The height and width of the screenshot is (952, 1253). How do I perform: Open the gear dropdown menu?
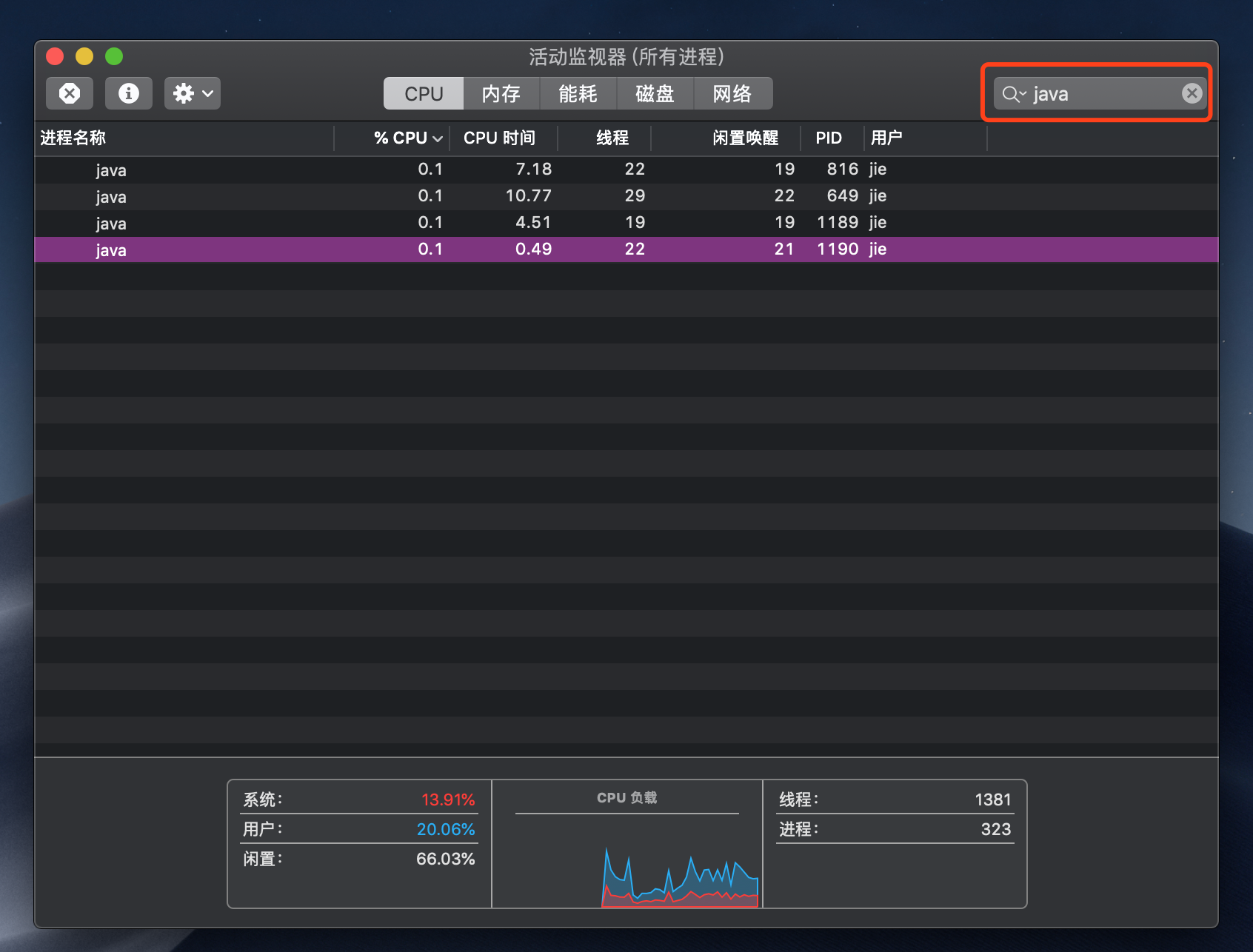point(207,93)
